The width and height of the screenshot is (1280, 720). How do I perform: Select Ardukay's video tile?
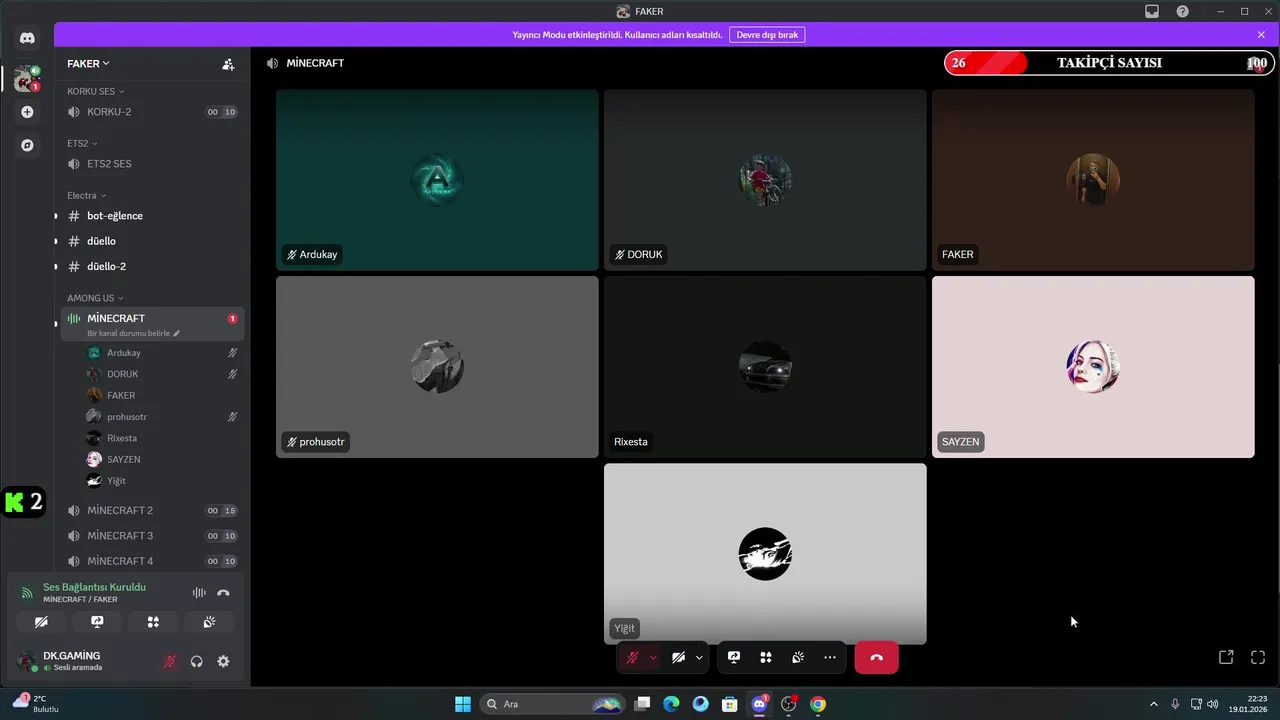click(437, 180)
